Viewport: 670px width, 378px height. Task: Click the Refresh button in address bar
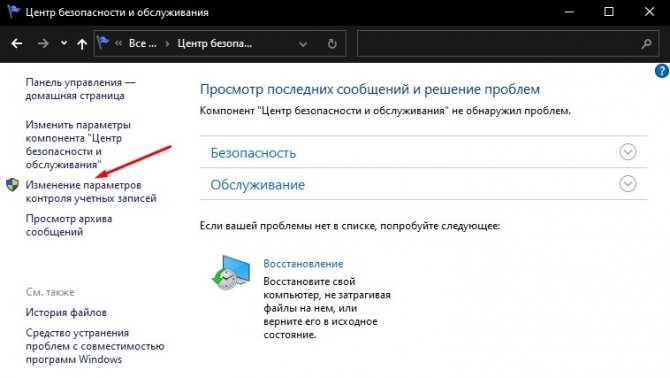coord(332,44)
